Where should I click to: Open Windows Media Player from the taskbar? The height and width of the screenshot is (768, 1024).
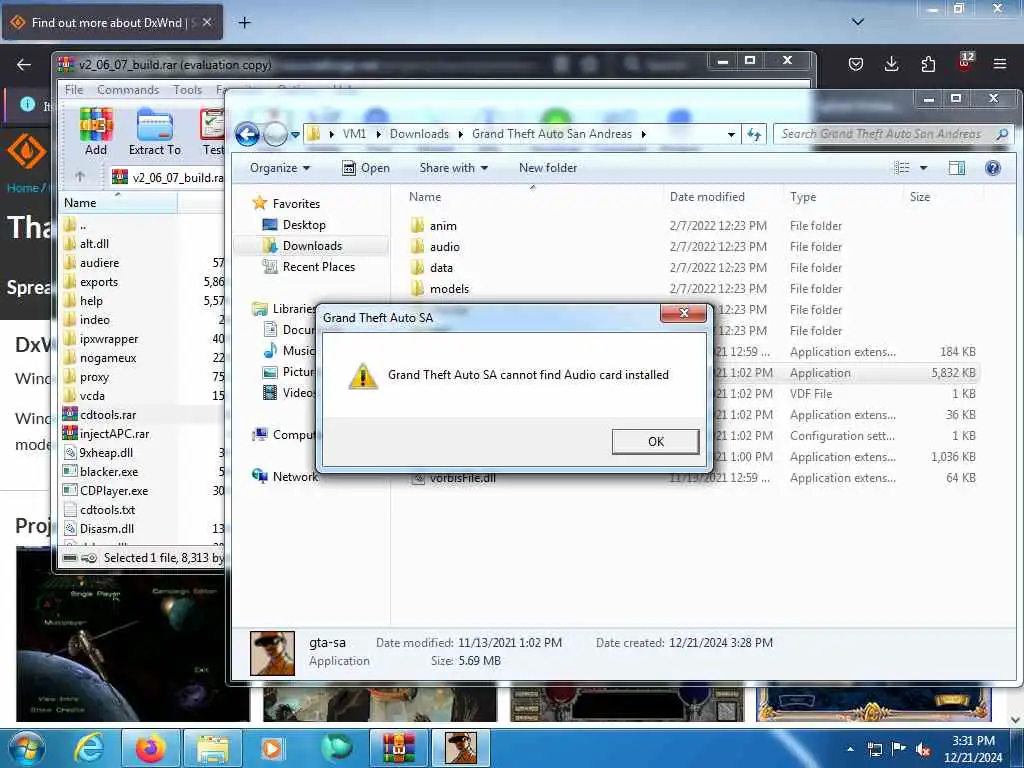click(x=272, y=748)
